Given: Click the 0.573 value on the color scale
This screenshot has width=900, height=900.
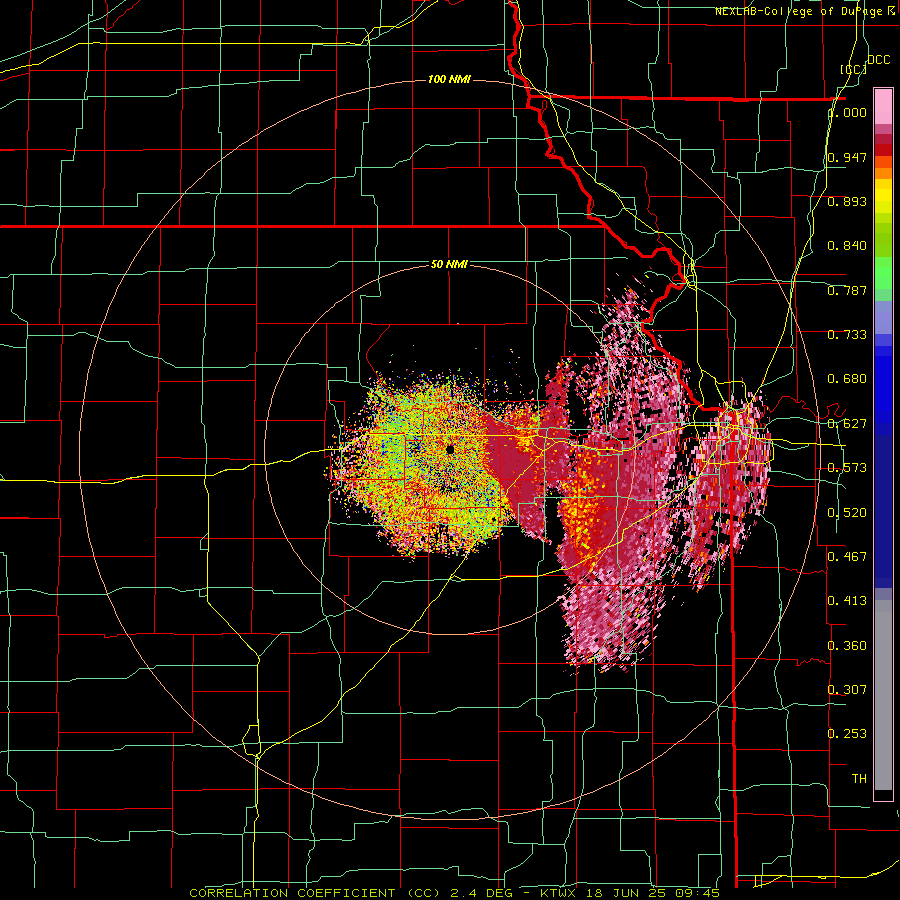Looking at the screenshot, I should tap(847, 468).
